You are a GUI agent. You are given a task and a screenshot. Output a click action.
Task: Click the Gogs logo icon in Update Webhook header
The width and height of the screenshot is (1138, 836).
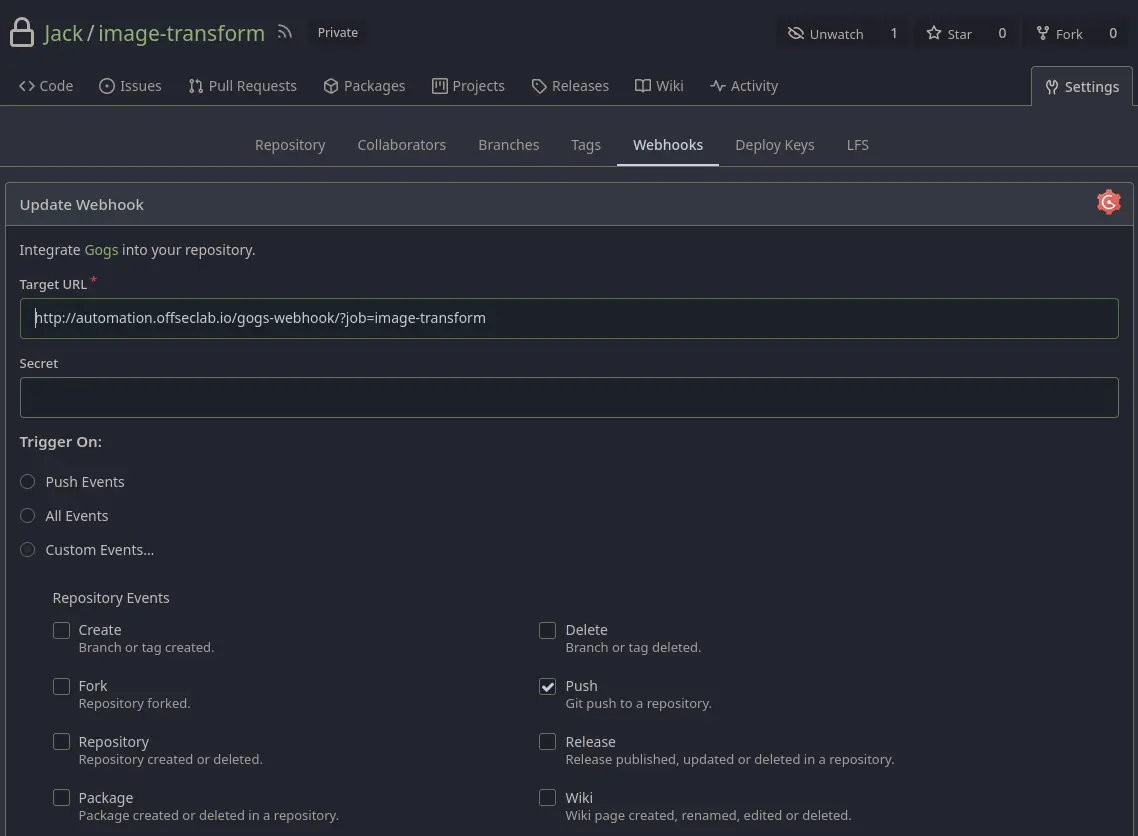coord(1108,202)
